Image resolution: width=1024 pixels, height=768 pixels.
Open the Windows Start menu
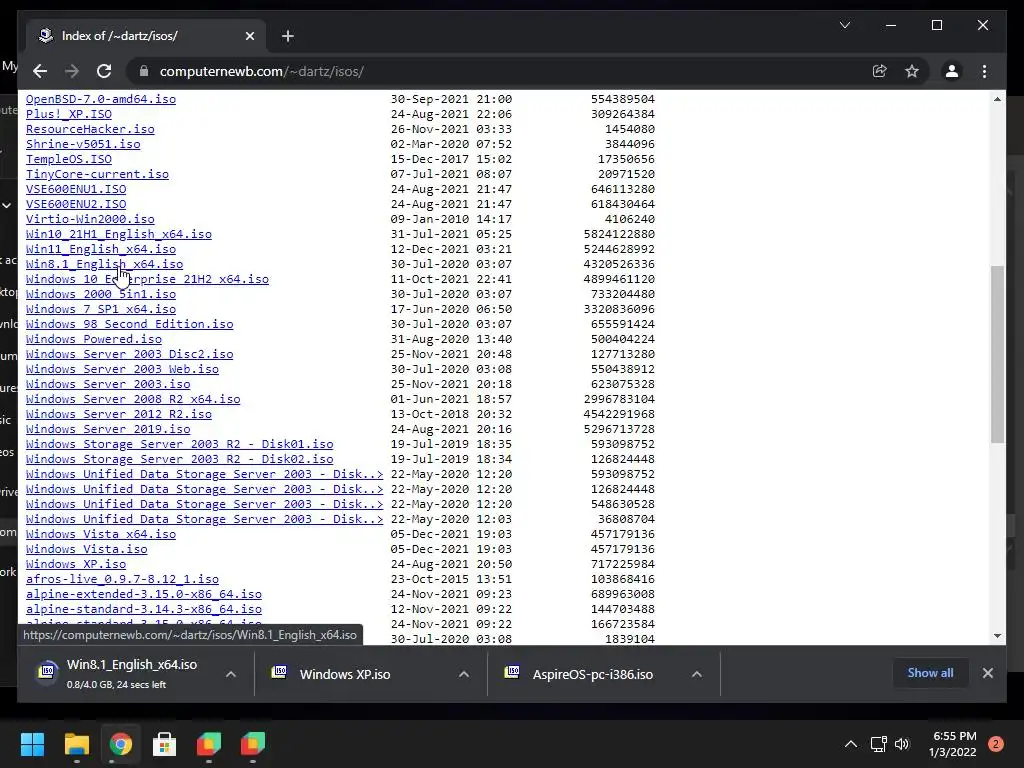point(32,744)
